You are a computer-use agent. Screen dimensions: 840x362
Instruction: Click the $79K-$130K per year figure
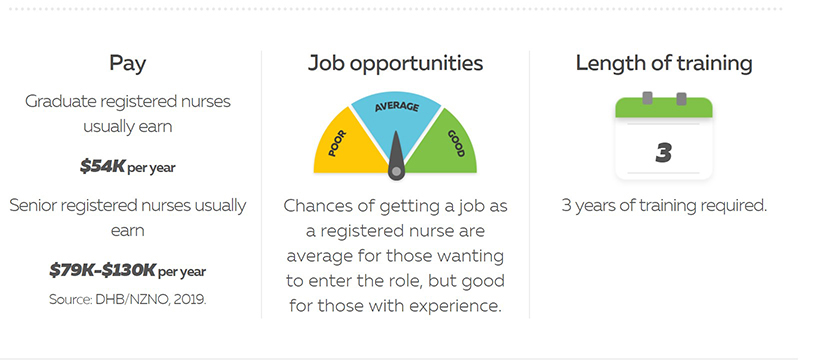tap(128, 270)
